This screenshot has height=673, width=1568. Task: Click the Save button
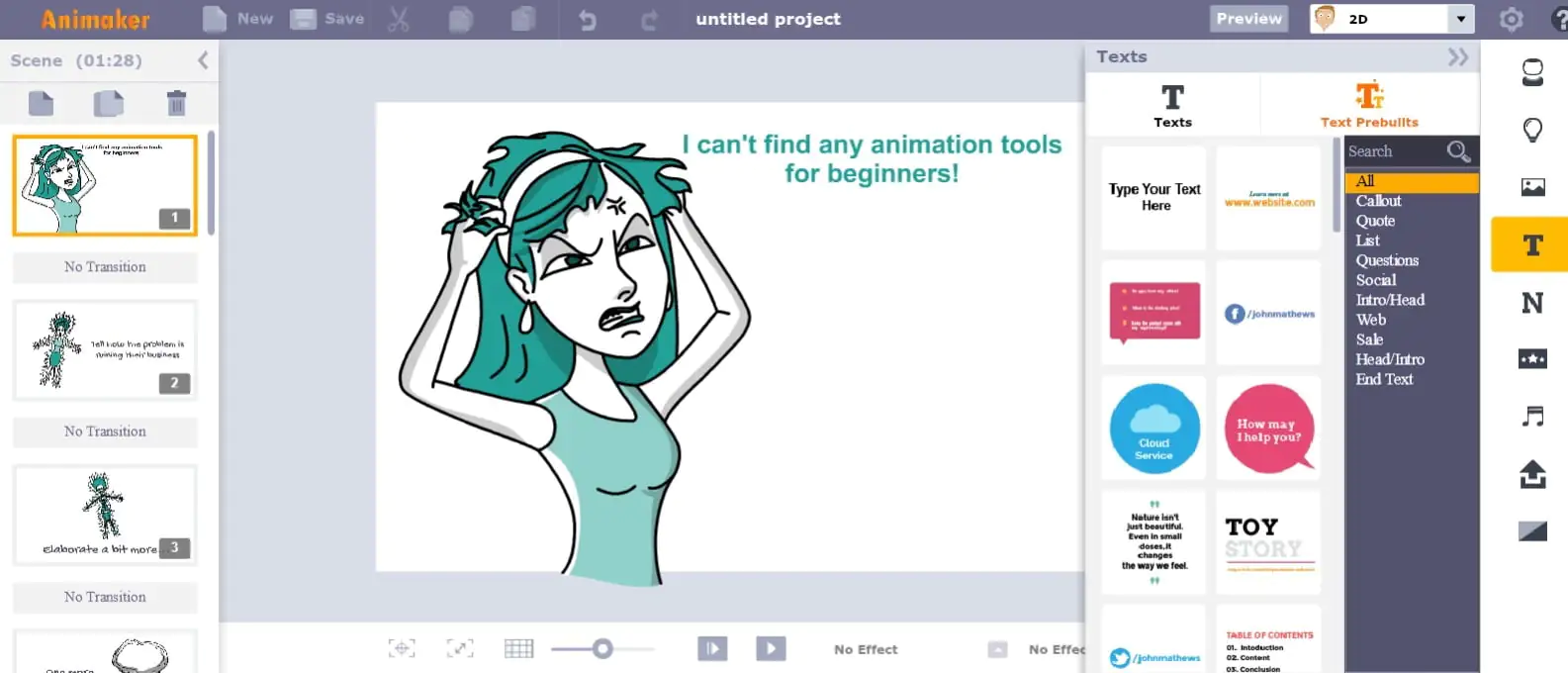(x=327, y=19)
